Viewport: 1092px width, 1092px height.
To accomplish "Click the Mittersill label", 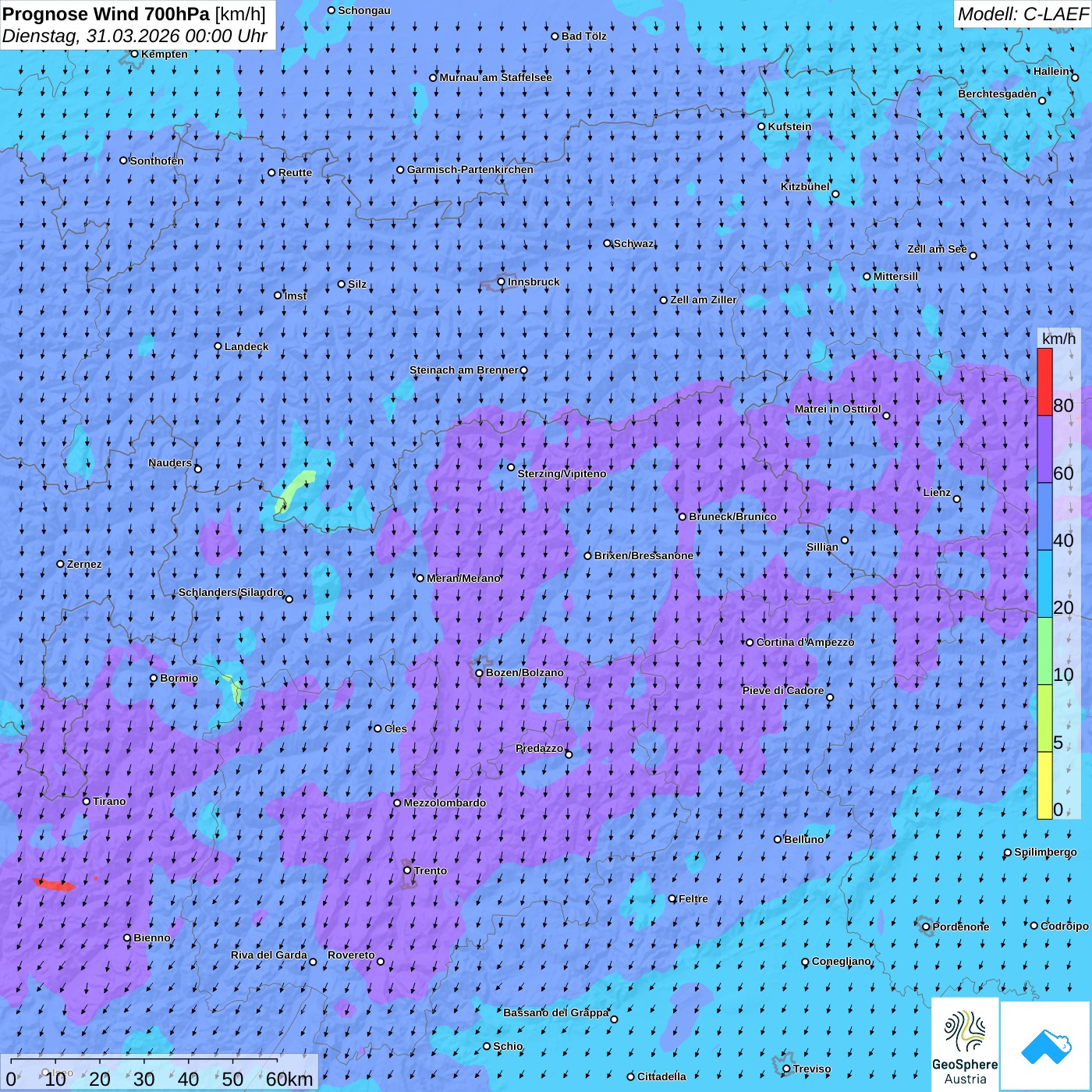I will click(x=895, y=276).
